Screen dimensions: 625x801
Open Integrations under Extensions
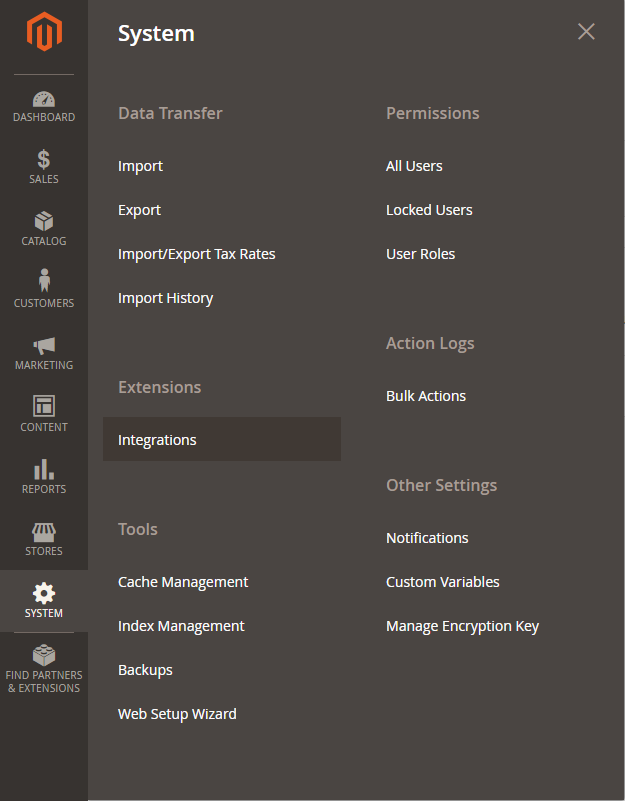(x=157, y=440)
